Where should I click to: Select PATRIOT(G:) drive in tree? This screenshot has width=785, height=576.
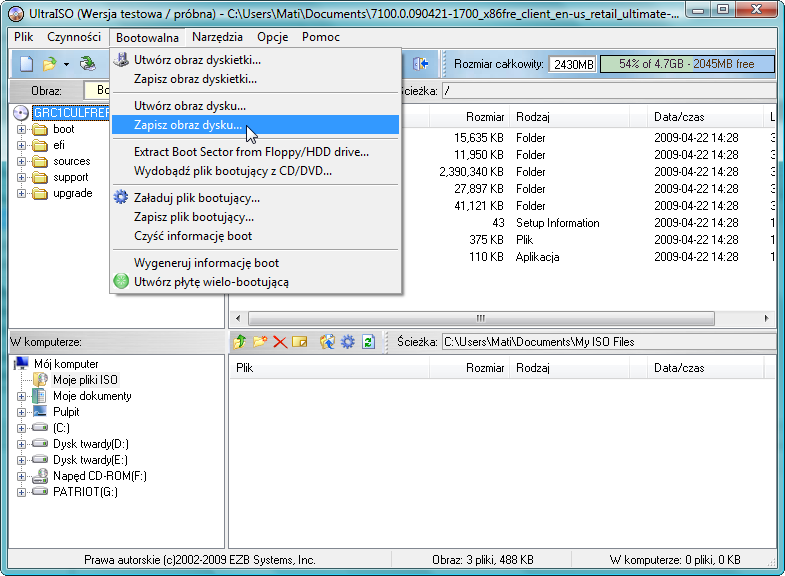coord(85,492)
